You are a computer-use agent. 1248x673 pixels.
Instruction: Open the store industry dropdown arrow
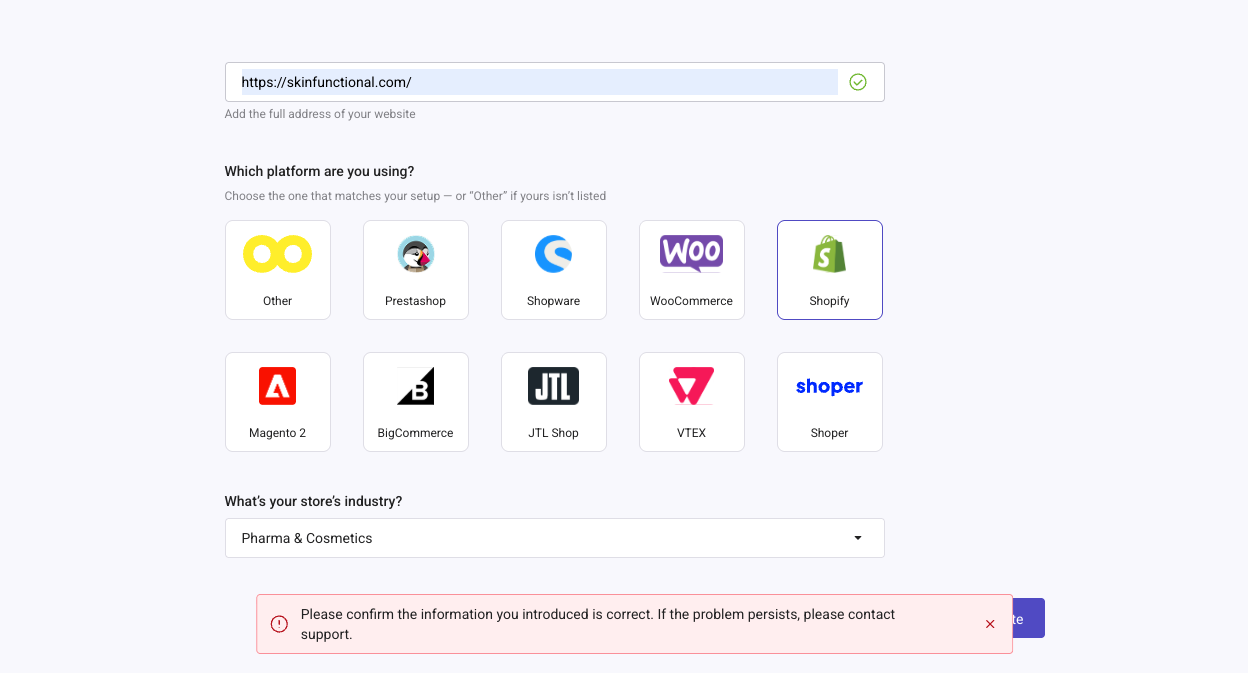click(857, 538)
